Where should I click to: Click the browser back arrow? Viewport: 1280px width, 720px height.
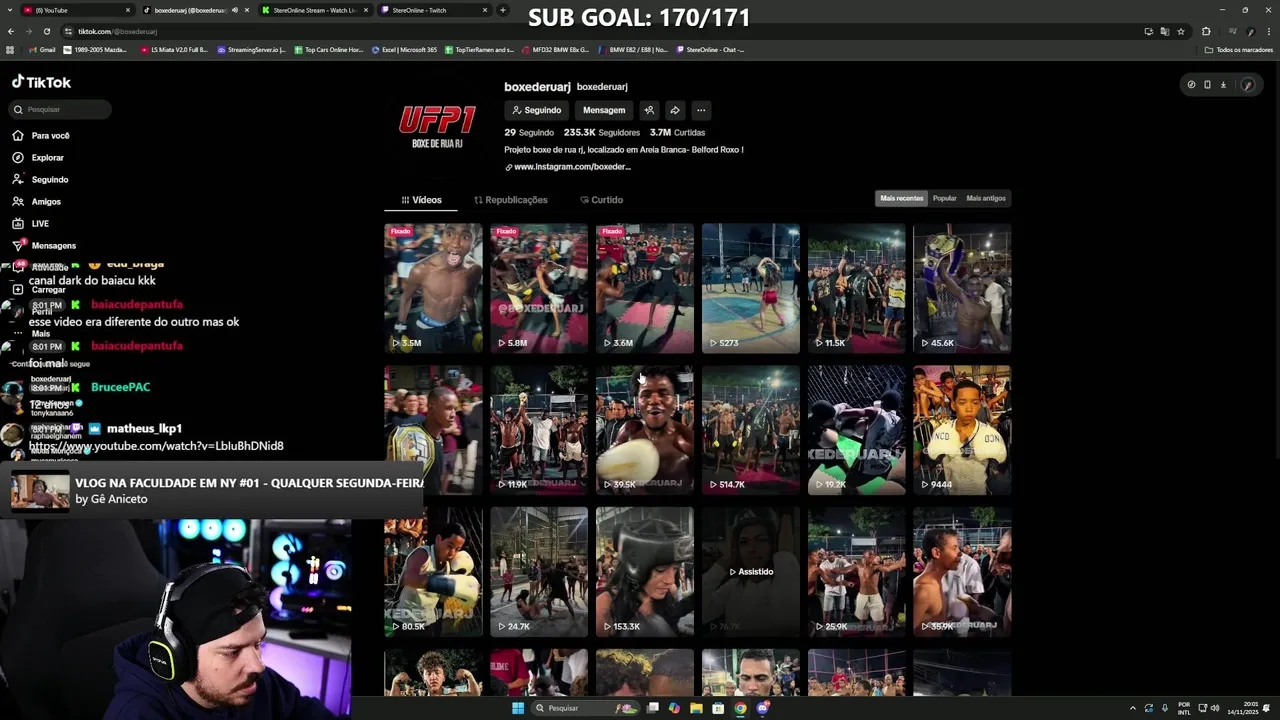(x=10, y=31)
